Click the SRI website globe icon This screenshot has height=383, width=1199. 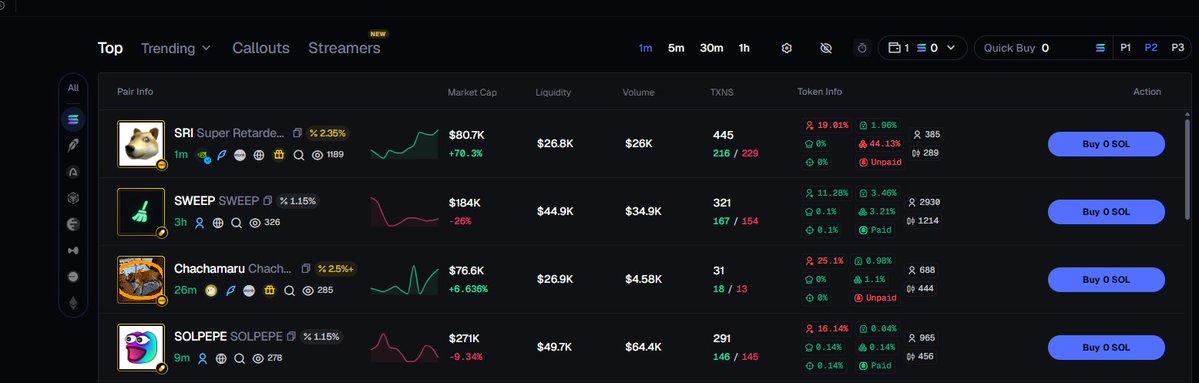[259, 154]
